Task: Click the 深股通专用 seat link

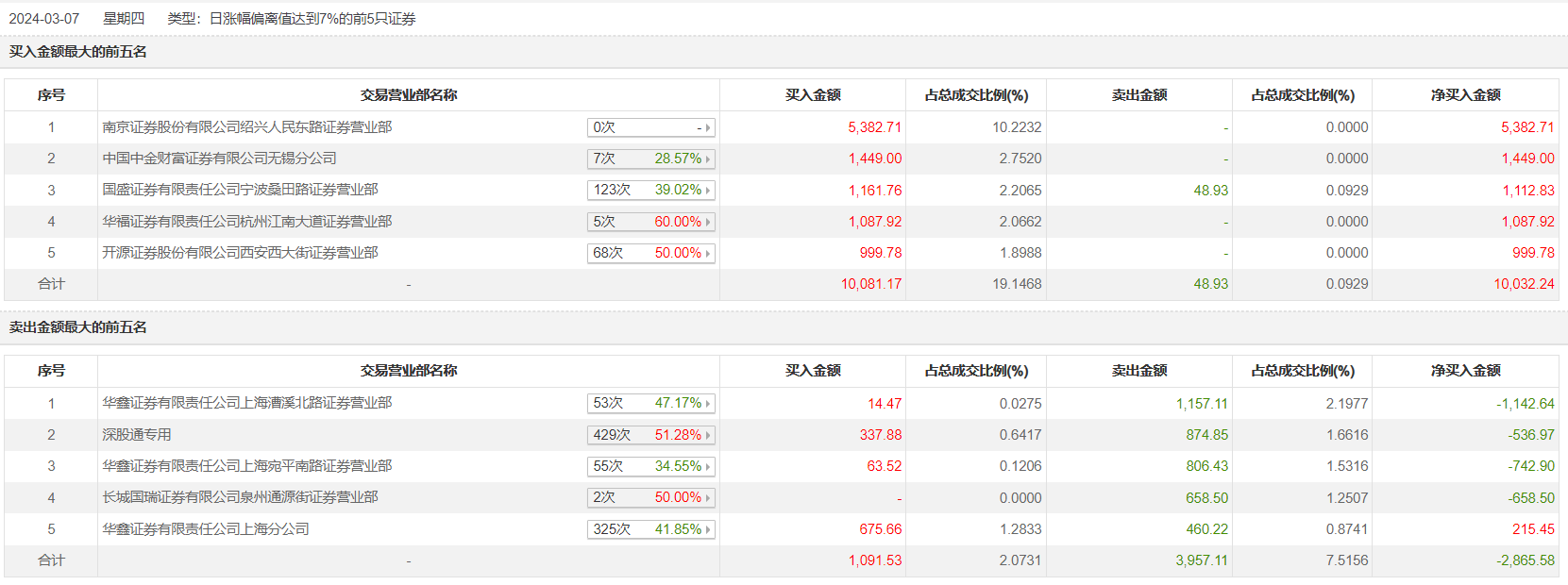Action: point(137,435)
